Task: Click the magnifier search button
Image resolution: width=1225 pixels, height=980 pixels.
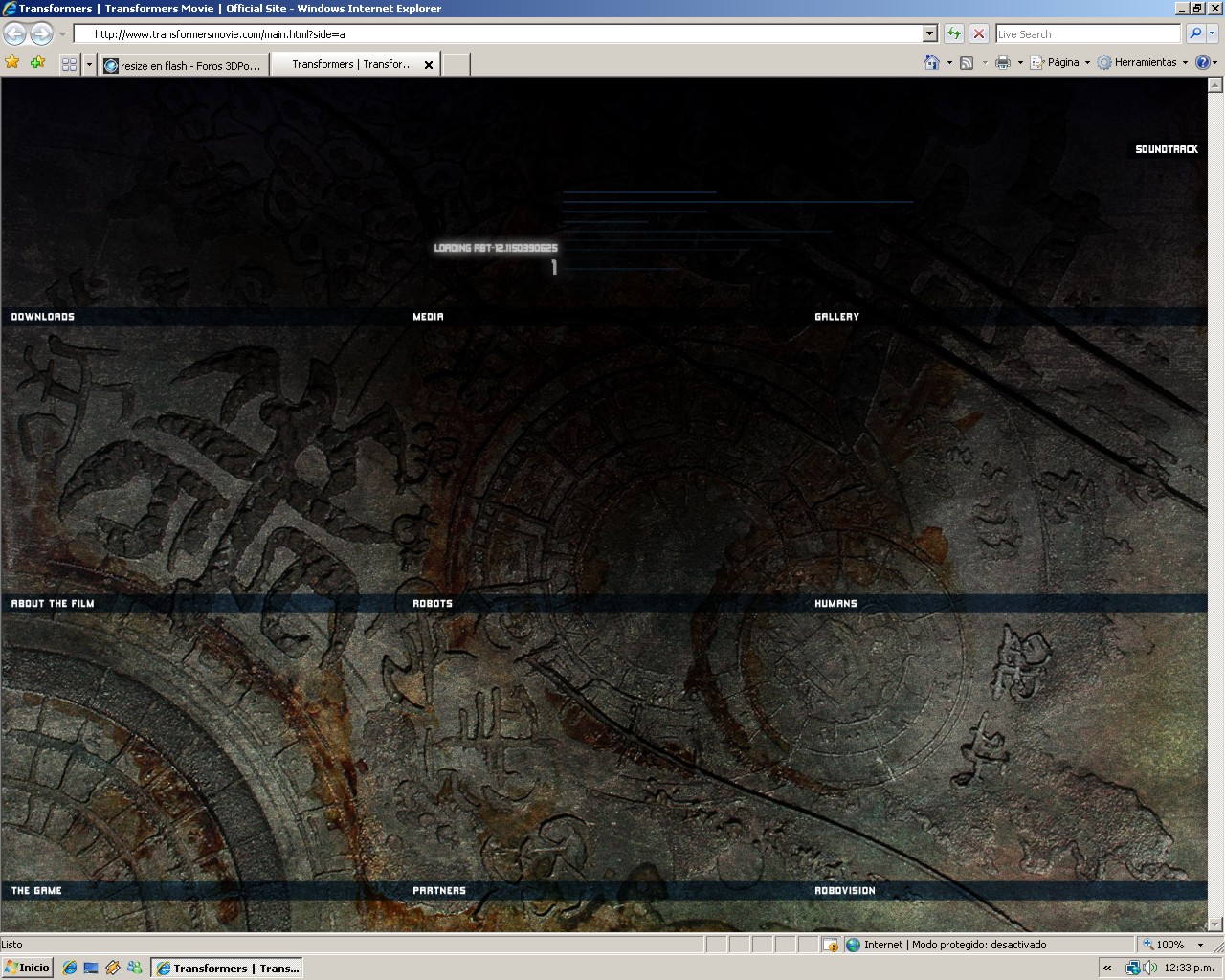Action: 1195,33
